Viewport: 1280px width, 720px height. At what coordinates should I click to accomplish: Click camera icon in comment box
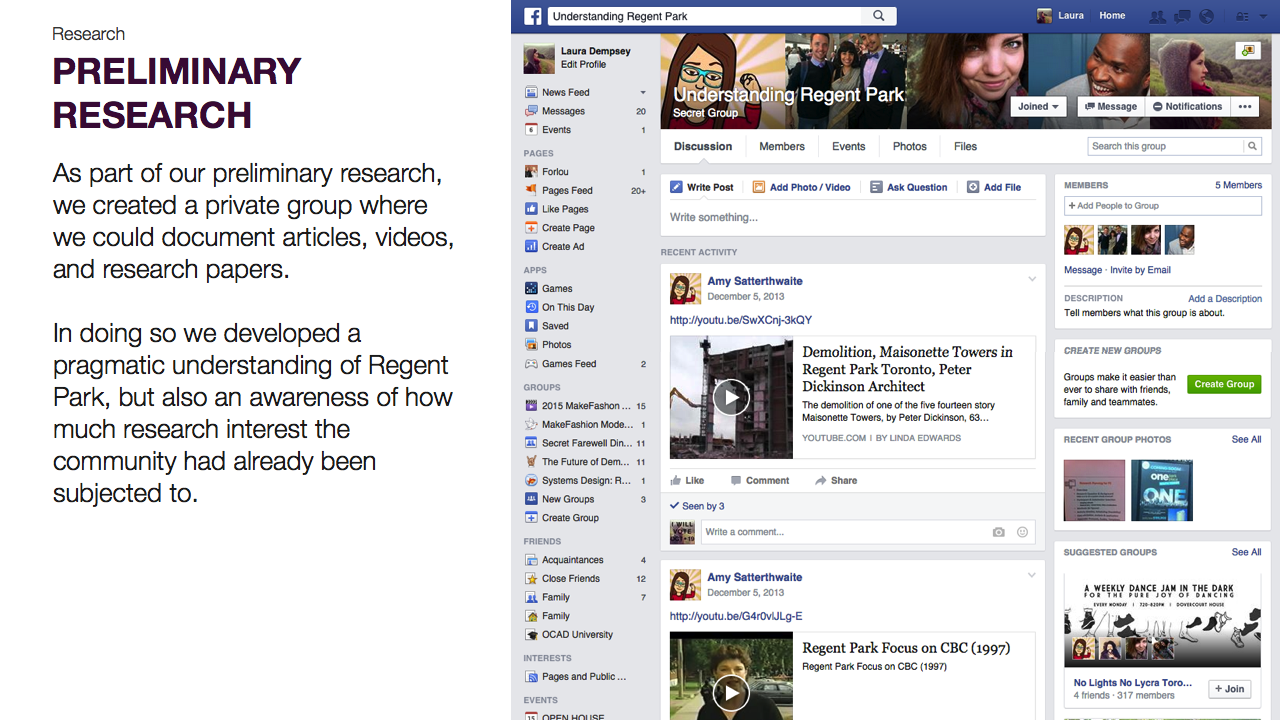point(998,532)
